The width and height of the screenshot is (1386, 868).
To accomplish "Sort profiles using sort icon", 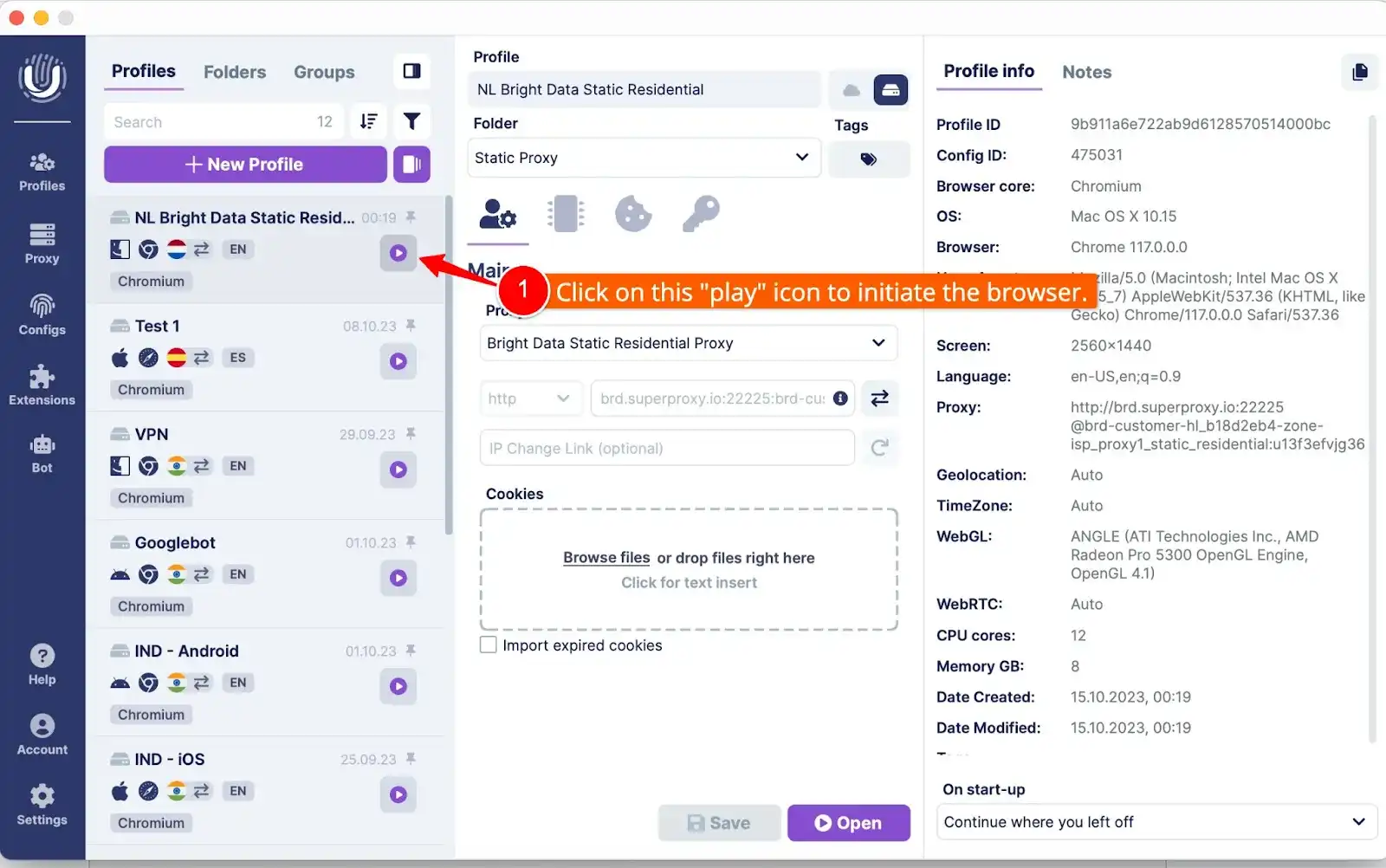I will pyautogui.click(x=369, y=121).
